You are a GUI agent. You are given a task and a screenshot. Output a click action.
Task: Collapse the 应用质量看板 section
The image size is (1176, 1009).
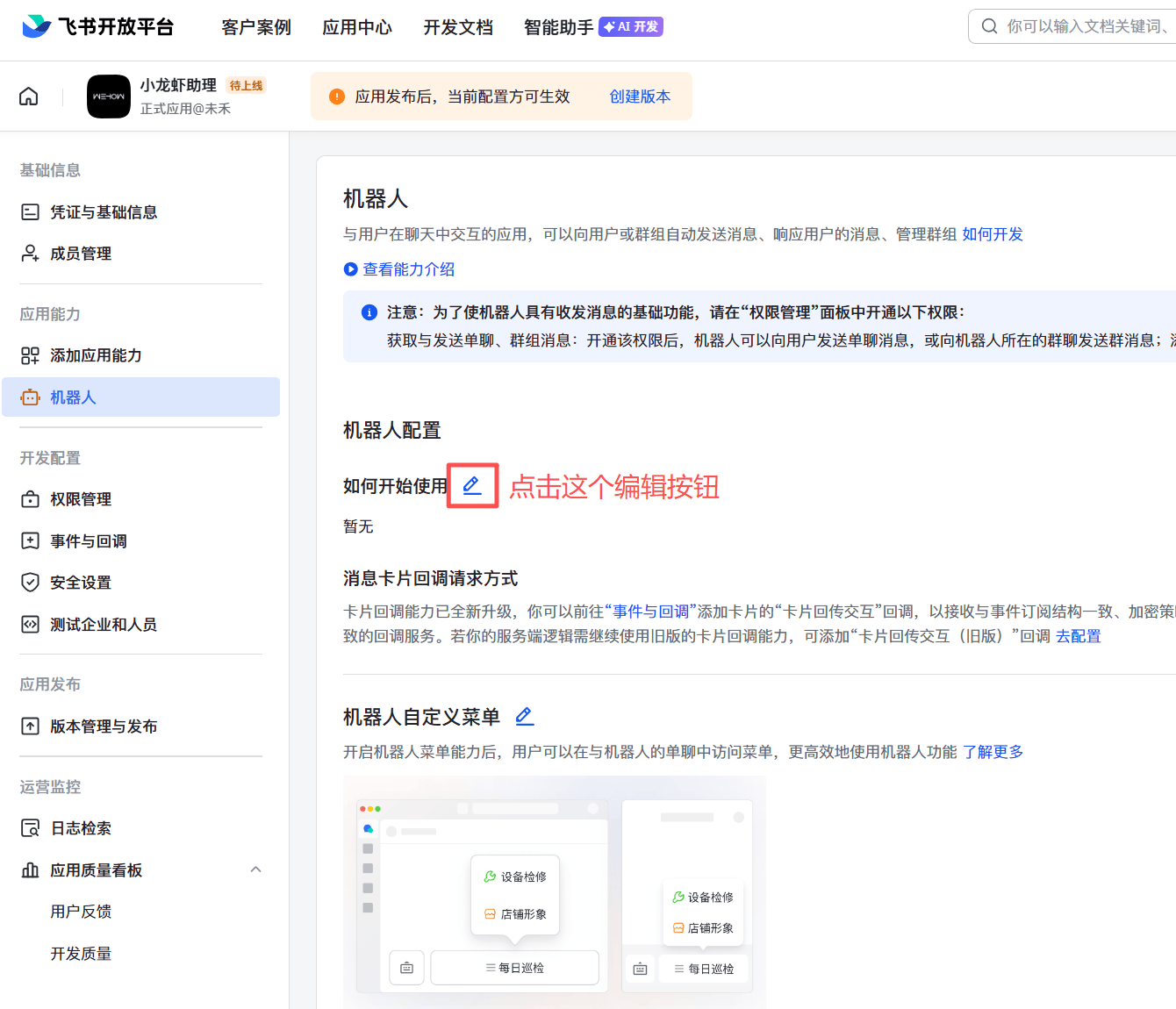pos(255,869)
